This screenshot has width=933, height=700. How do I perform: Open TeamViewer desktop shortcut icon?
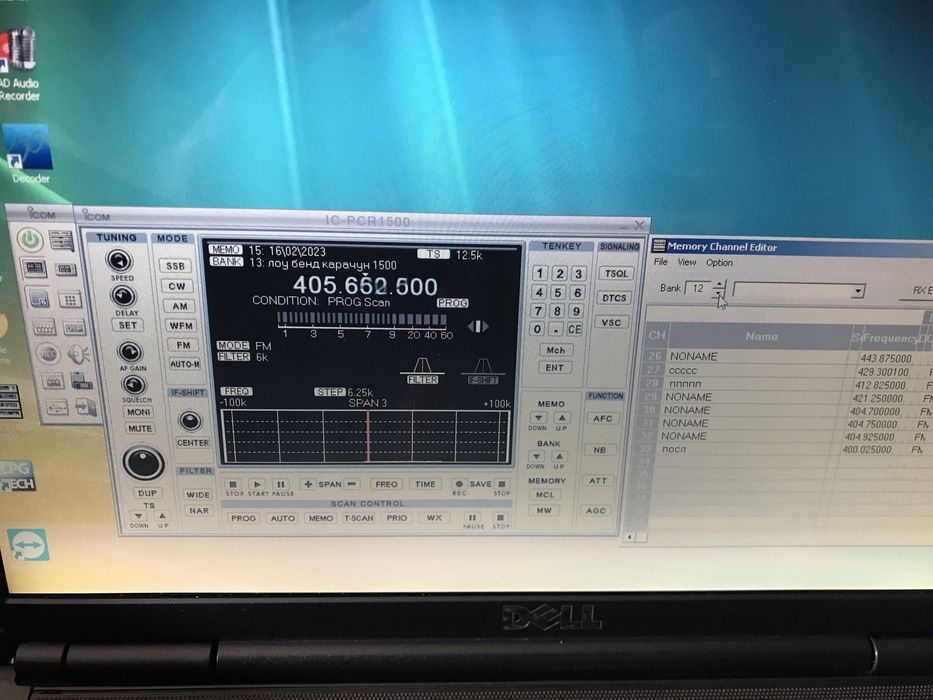click(x=28, y=545)
